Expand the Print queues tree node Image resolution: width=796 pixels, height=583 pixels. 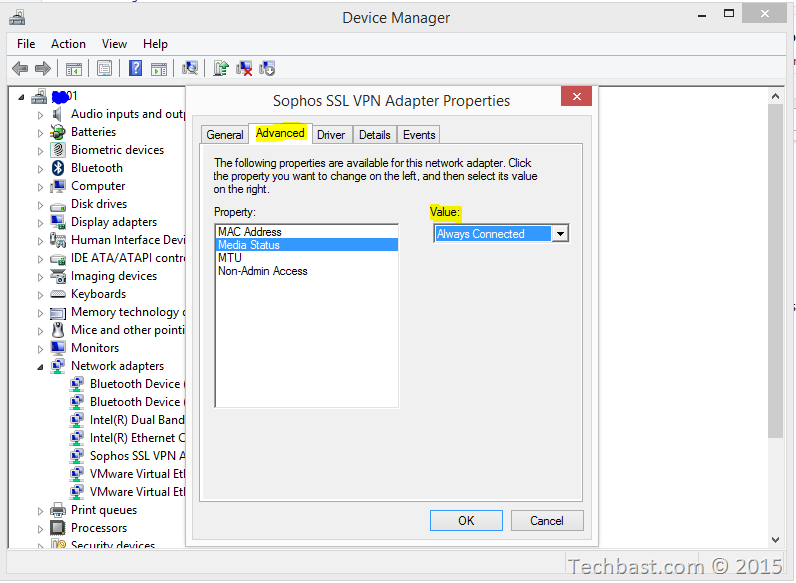click(40, 511)
